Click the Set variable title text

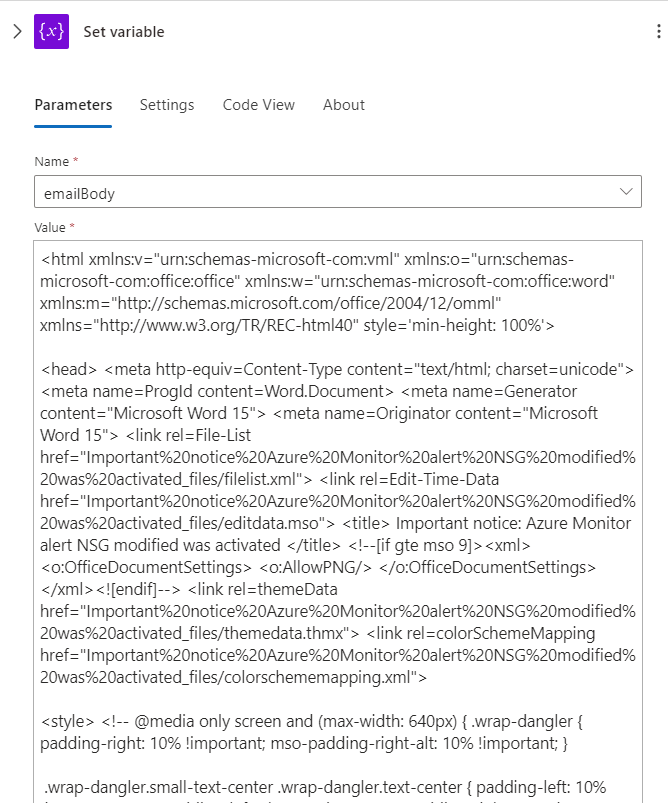(x=124, y=32)
